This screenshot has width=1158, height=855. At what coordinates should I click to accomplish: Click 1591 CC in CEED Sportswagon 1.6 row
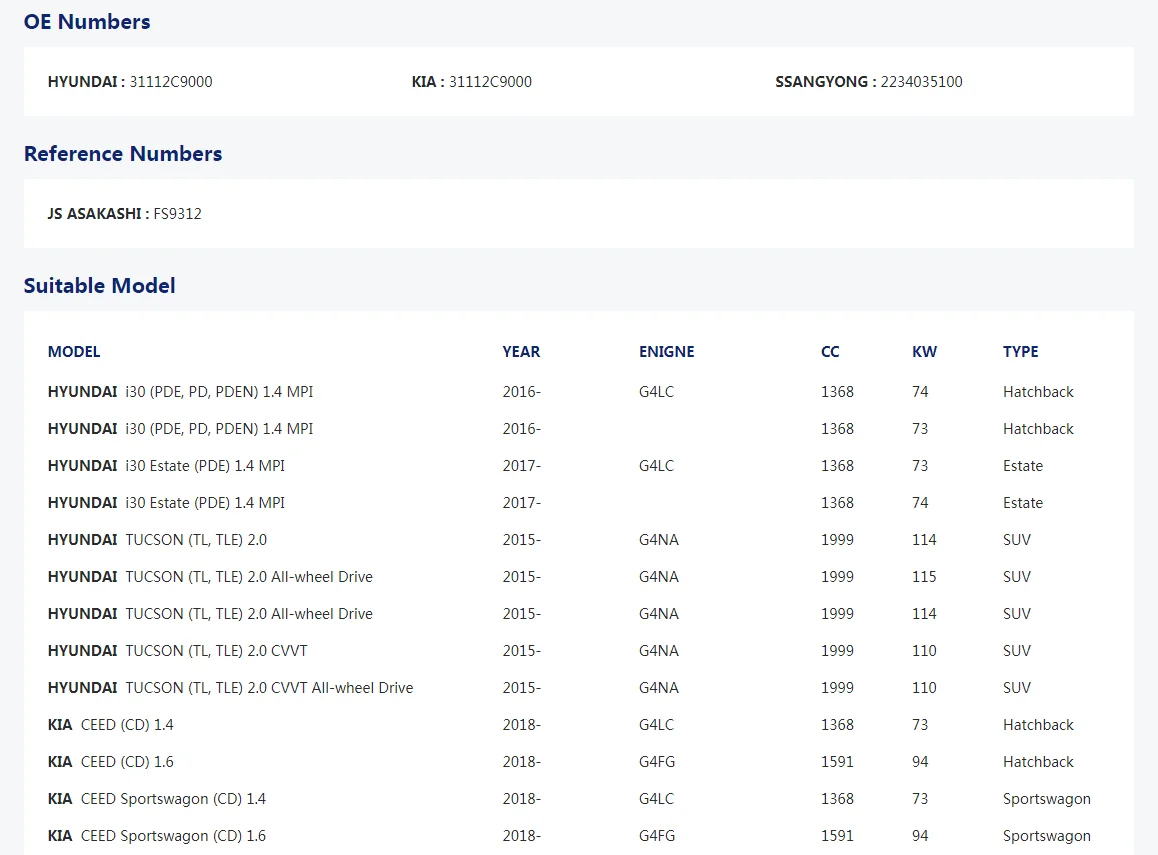(837, 836)
